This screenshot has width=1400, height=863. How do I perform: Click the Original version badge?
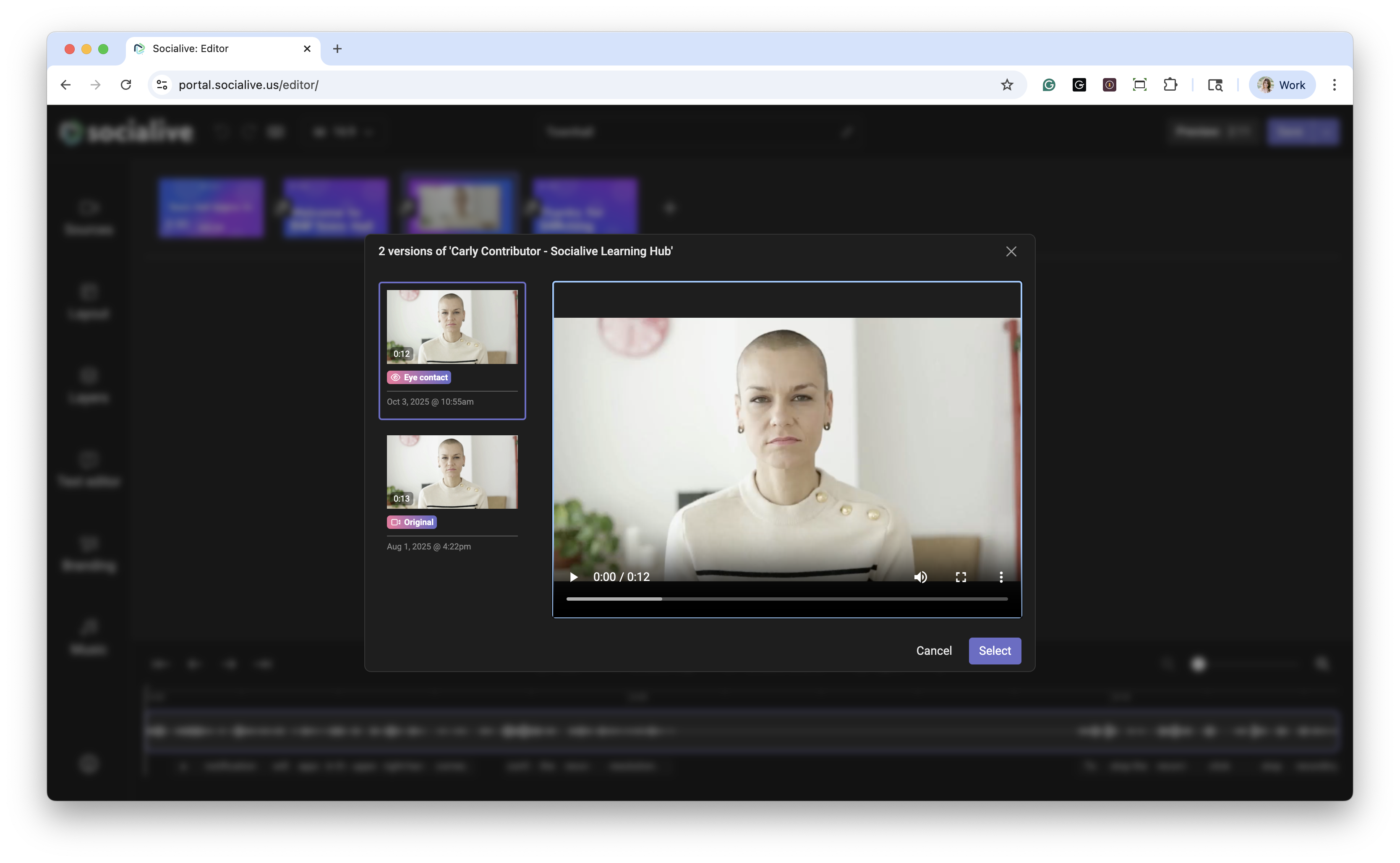coord(411,522)
